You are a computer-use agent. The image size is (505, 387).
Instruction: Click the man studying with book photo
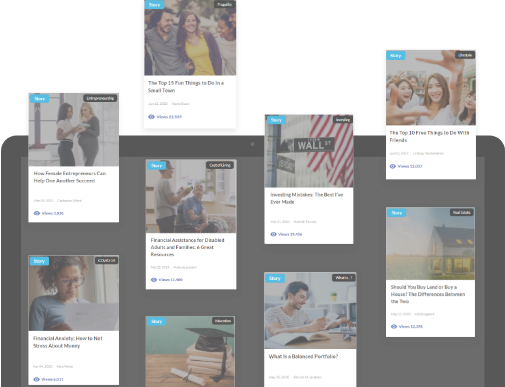tap(310, 311)
